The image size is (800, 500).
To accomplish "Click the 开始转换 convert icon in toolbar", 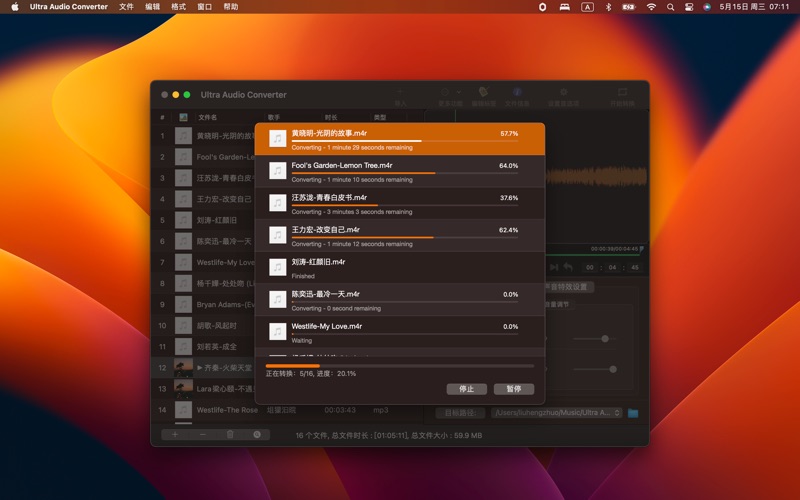I will (x=622, y=92).
